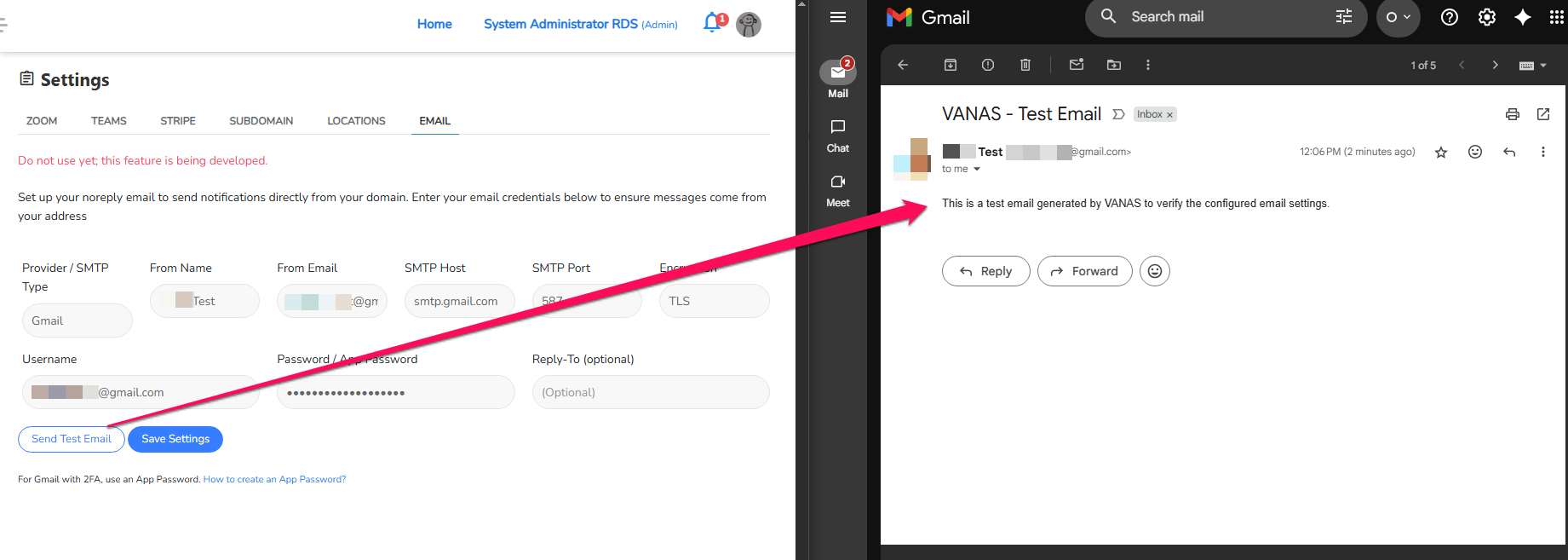This screenshot has height=560, width=1568.
Task: Add emoji reaction beside timestamp
Action: pos(1475,152)
